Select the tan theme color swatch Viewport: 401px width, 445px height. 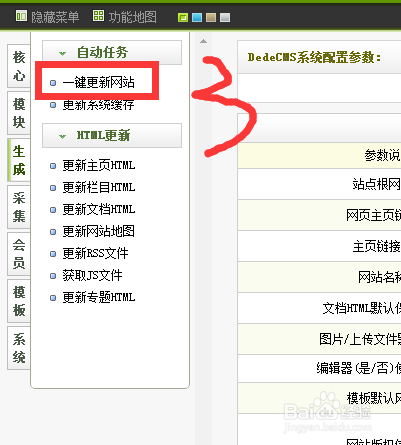[211, 17]
